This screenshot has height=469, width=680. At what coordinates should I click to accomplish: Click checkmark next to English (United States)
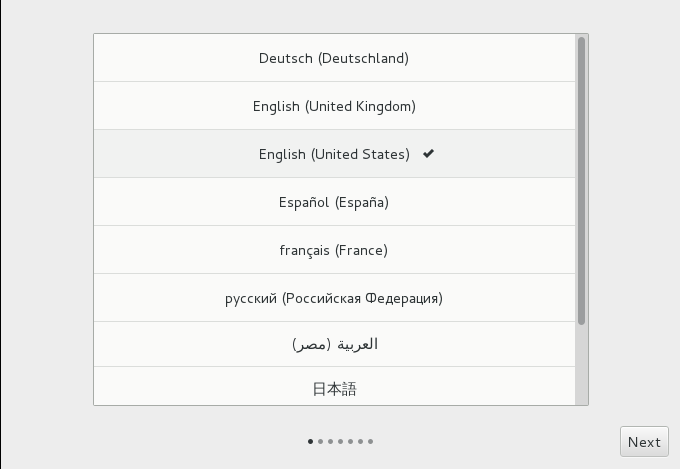(428, 154)
